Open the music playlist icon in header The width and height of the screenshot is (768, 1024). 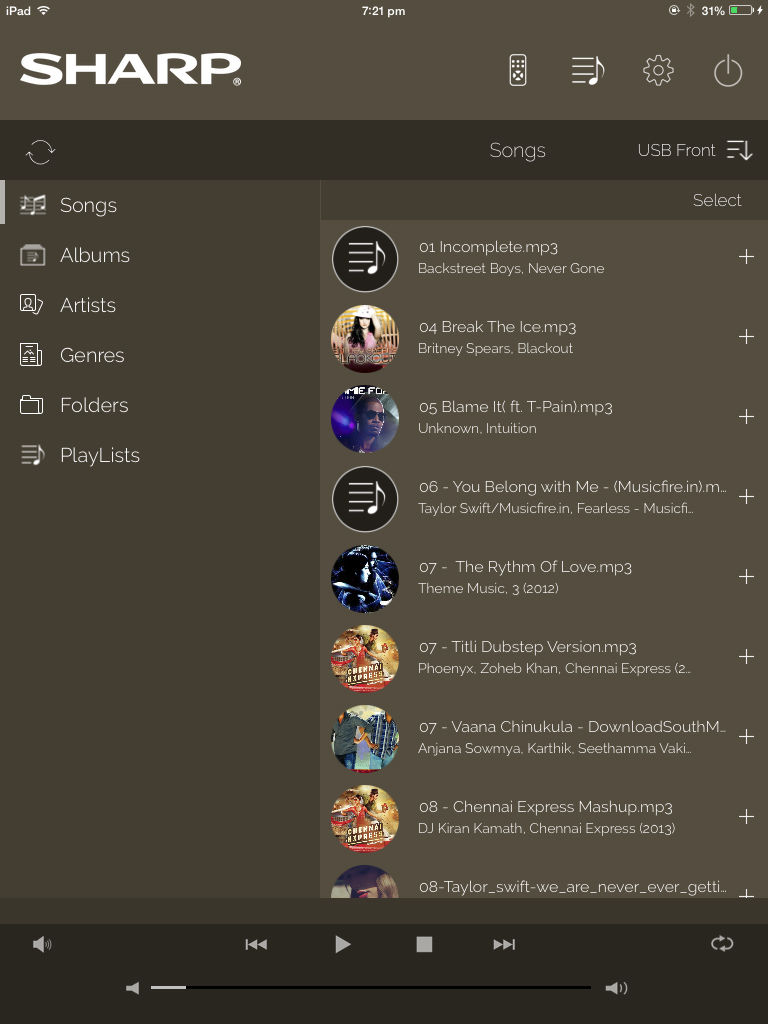click(x=588, y=71)
